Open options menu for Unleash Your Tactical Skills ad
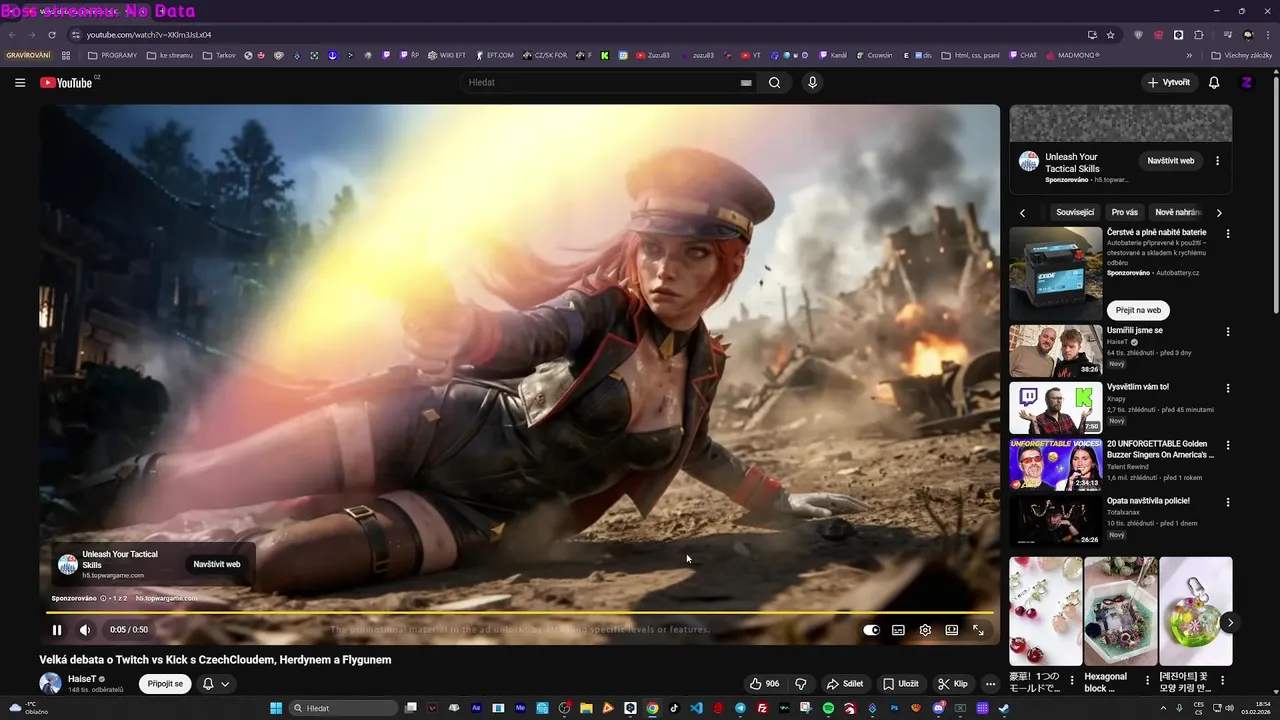Image resolution: width=1280 pixels, height=720 pixels. pyautogui.click(x=1217, y=160)
